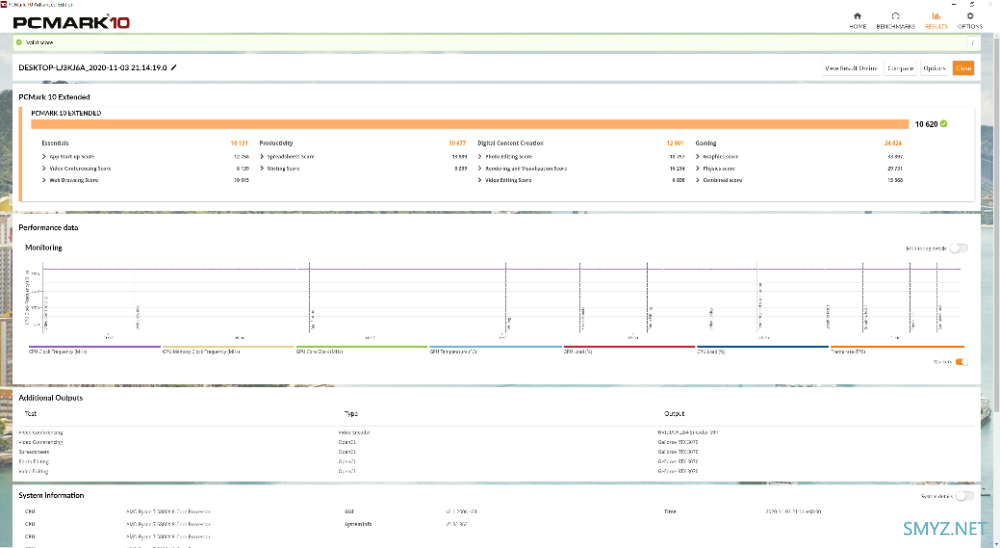
Task: Click the Digital Content Creation heading
Action: [x=510, y=144]
